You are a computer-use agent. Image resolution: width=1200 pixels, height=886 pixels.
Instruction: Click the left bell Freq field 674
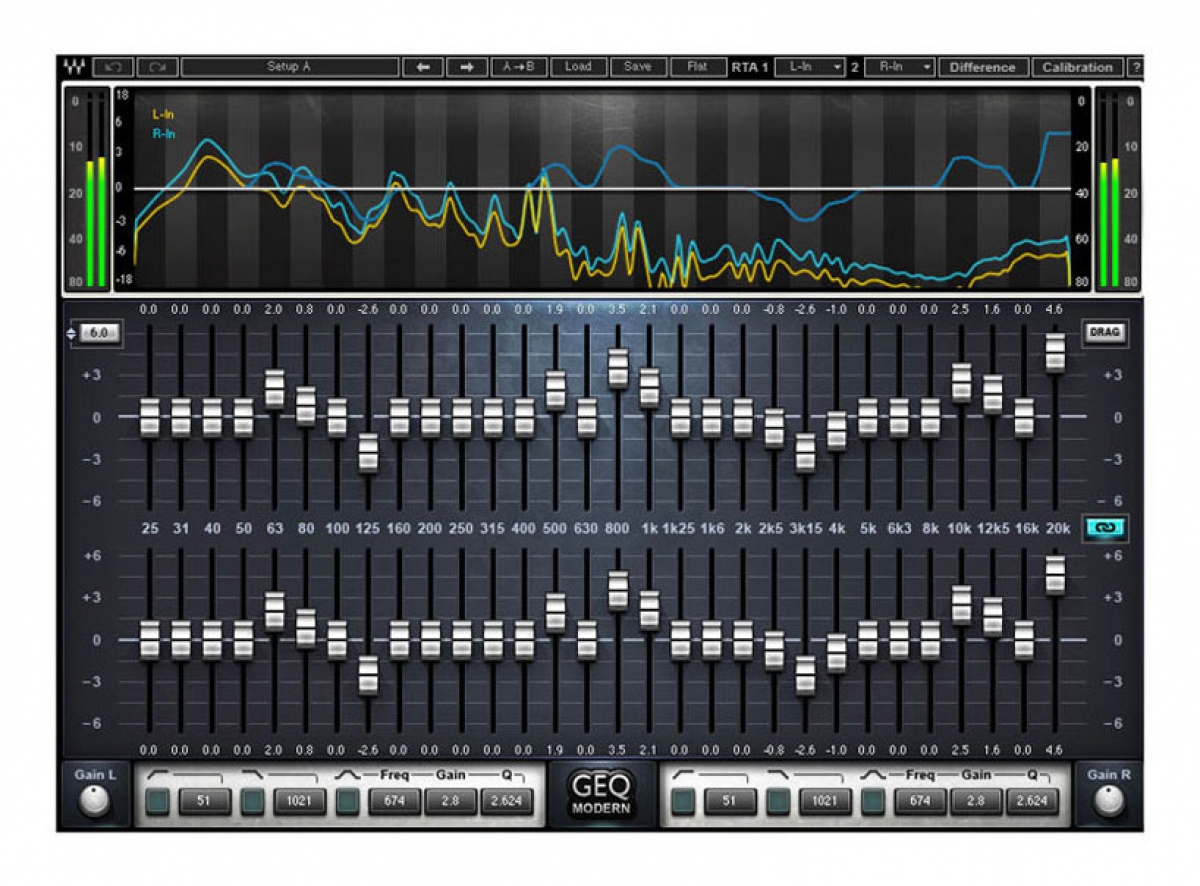[394, 801]
